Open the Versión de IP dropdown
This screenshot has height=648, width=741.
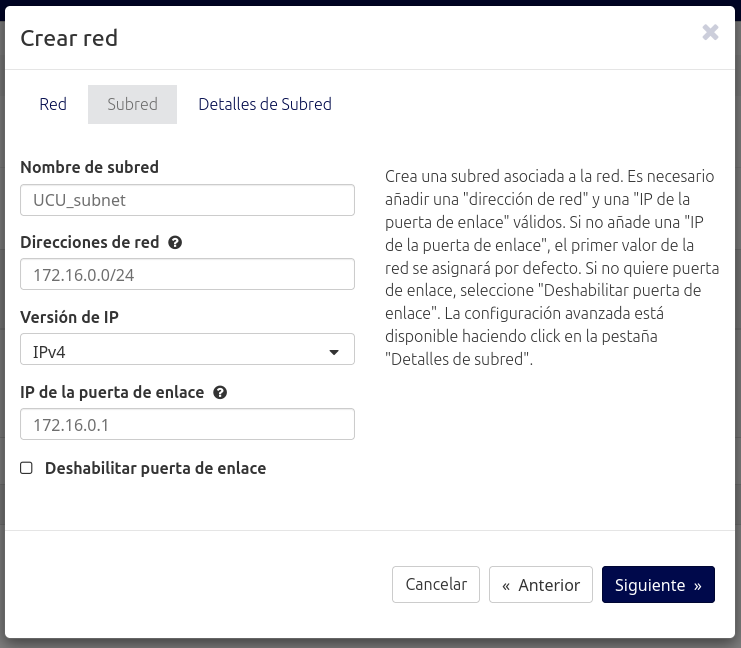[x=187, y=349]
